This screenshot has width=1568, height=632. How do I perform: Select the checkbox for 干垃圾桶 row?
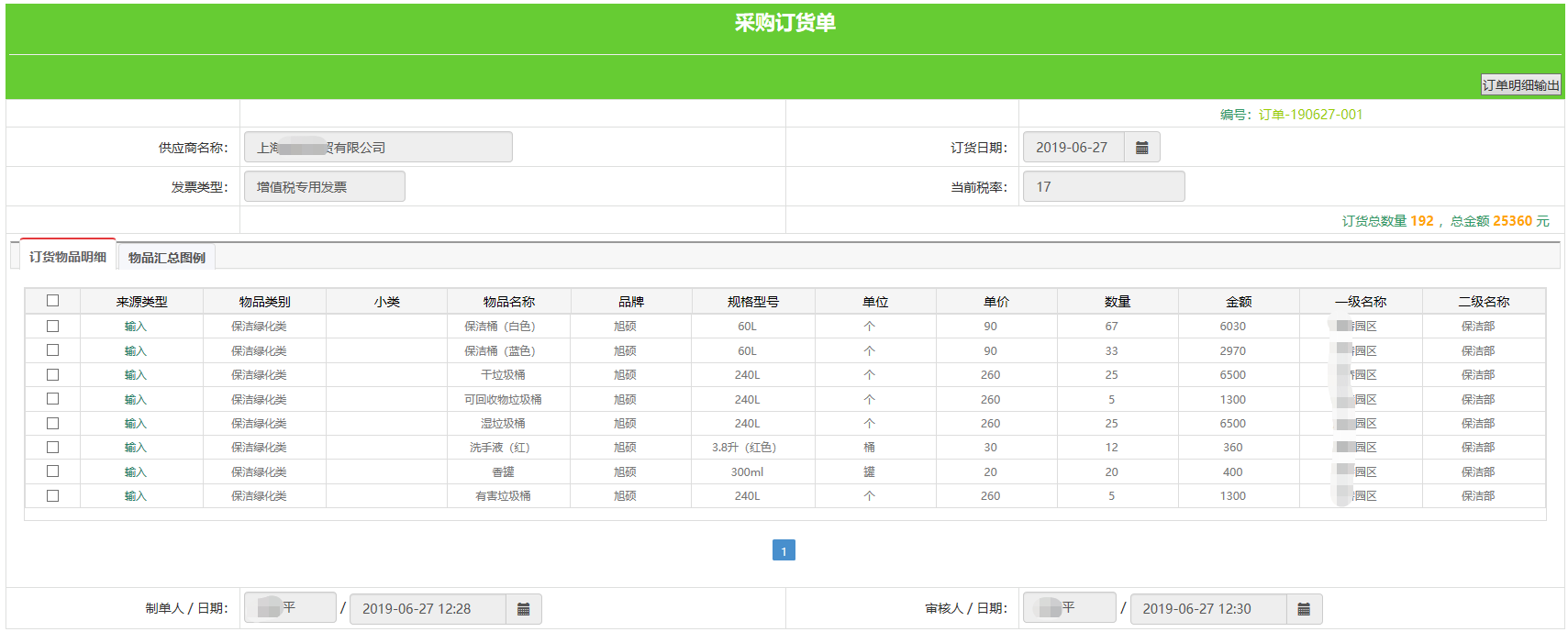tap(52, 375)
